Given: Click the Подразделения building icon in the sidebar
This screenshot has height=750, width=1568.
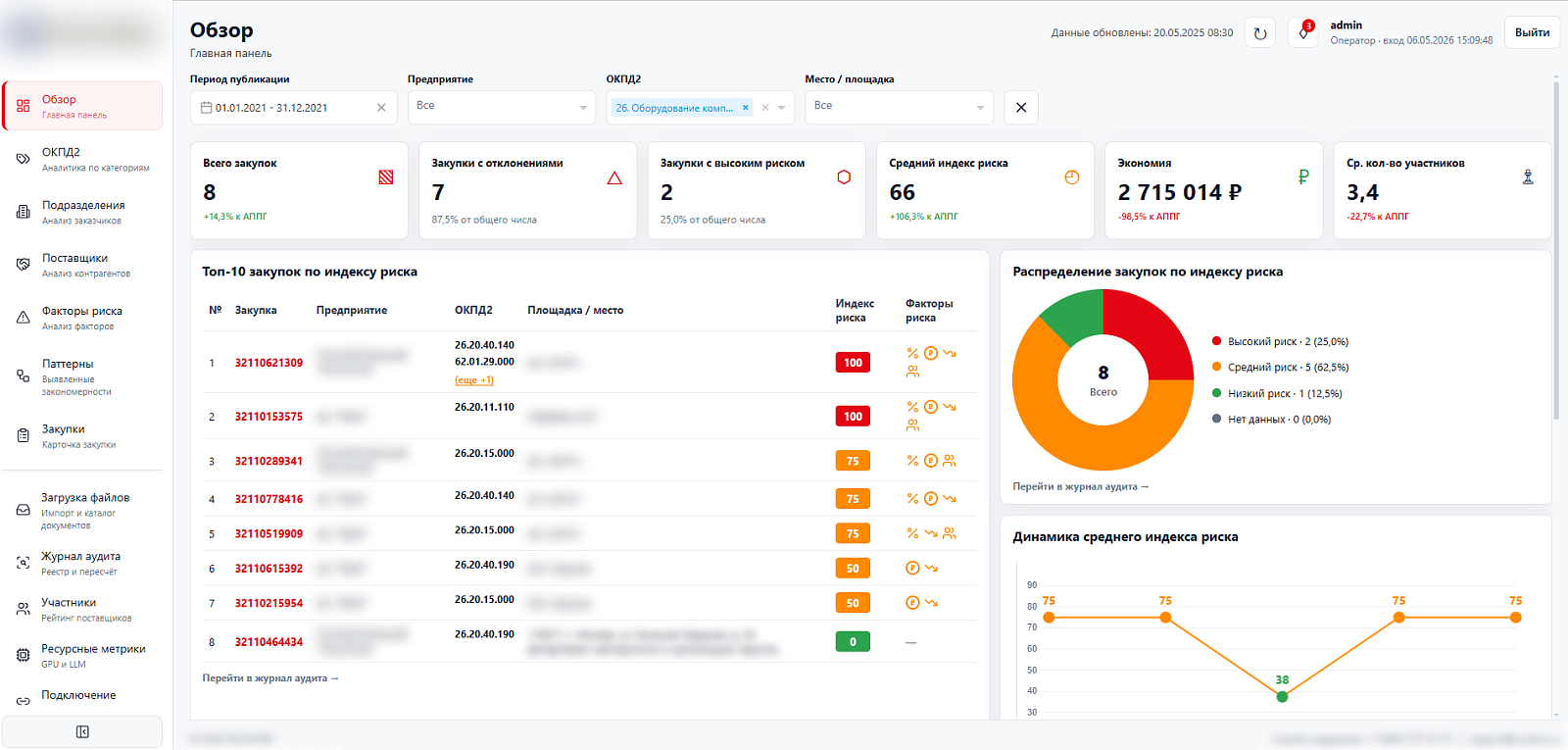Looking at the screenshot, I should (x=23, y=212).
